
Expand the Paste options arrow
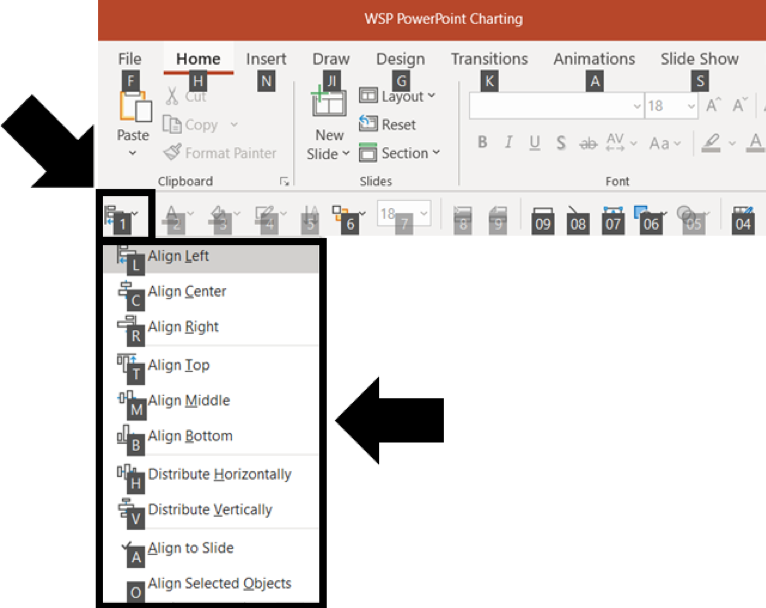click(x=132, y=153)
